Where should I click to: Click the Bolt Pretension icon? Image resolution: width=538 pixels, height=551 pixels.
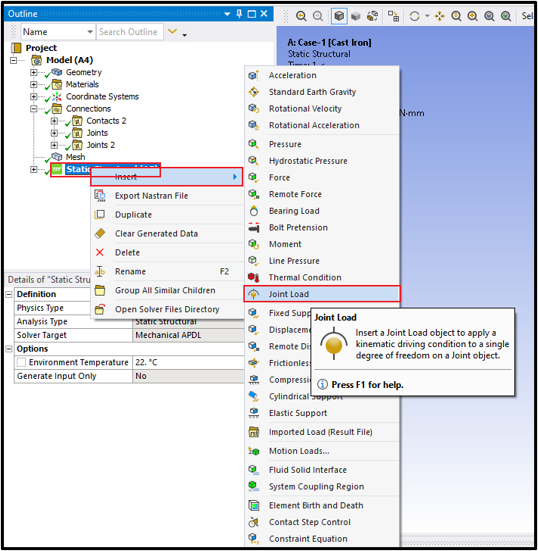(x=254, y=227)
